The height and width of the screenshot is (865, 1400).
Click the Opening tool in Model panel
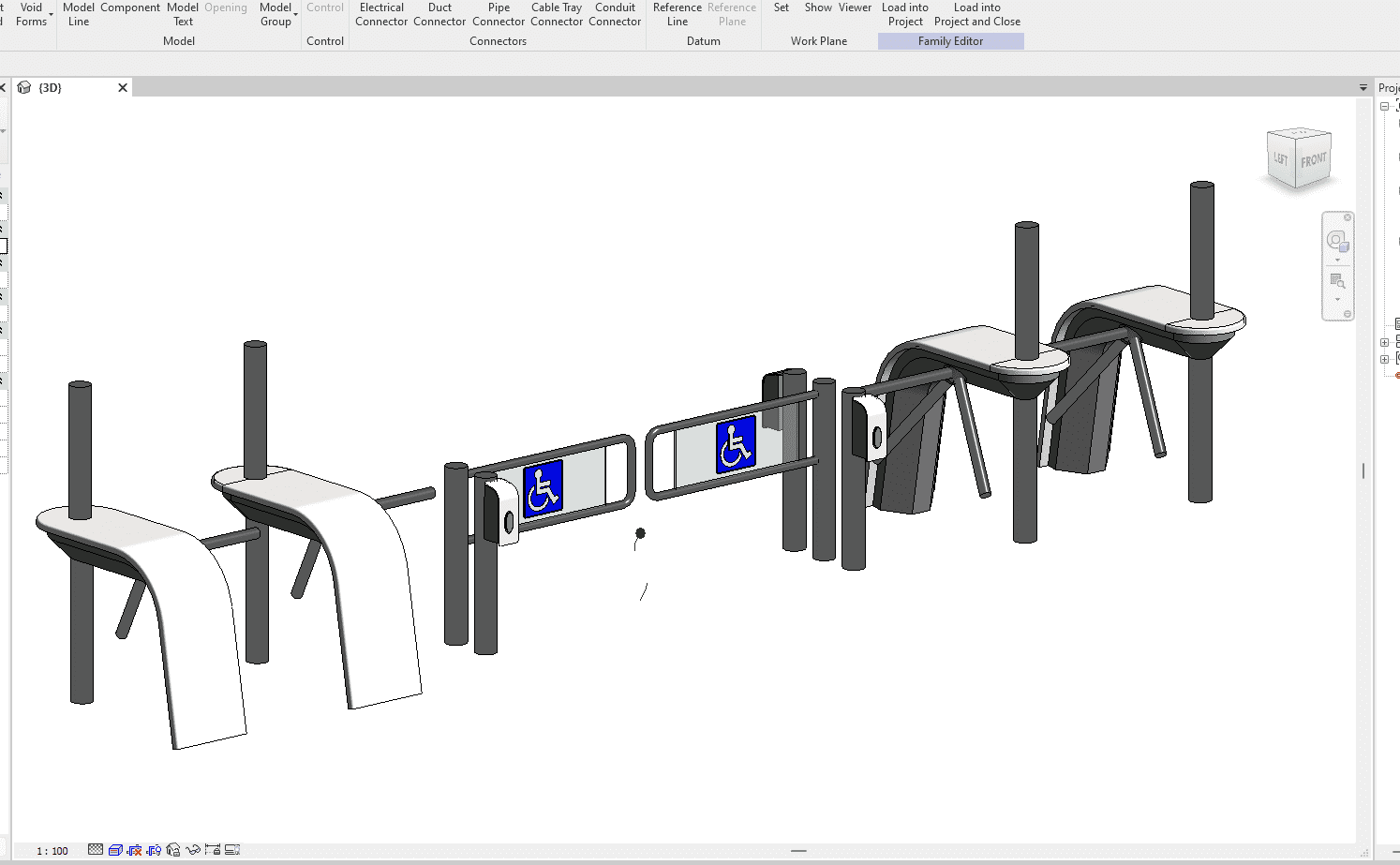click(x=226, y=7)
